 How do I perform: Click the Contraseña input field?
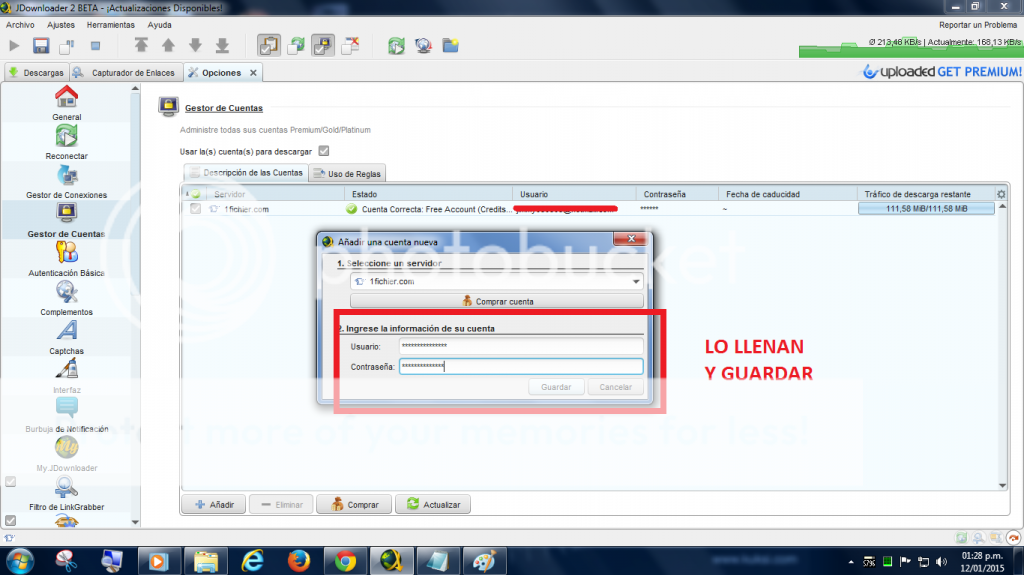point(520,367)
